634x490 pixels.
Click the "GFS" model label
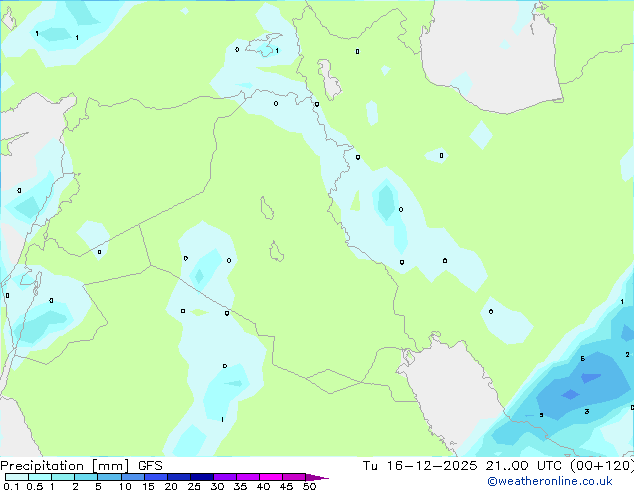tap(150, 466)
